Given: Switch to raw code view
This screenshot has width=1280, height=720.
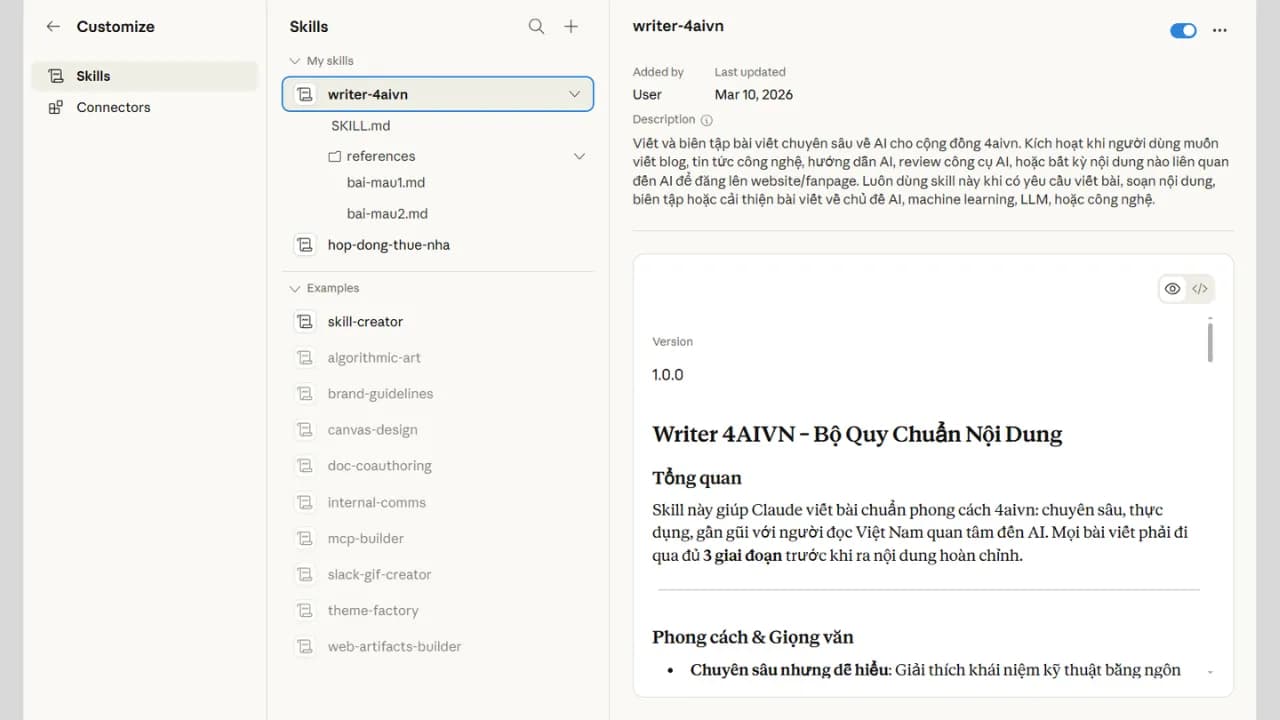Looking at the screenshot, I should [x=1200, y=289].
